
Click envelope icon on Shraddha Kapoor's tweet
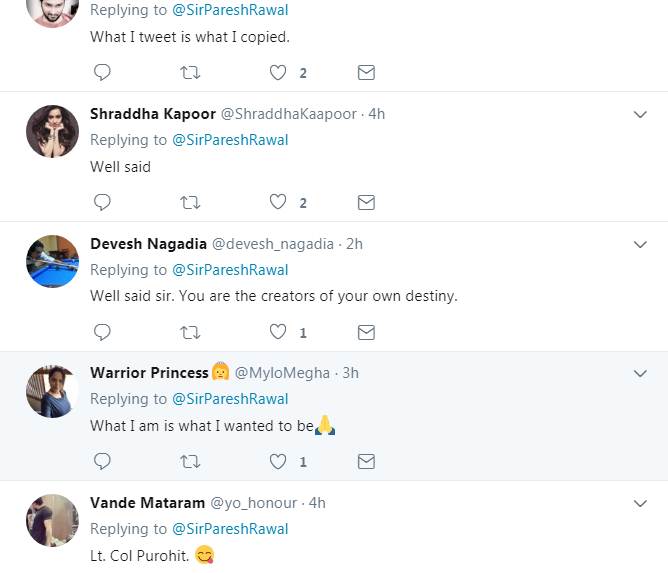366,202
